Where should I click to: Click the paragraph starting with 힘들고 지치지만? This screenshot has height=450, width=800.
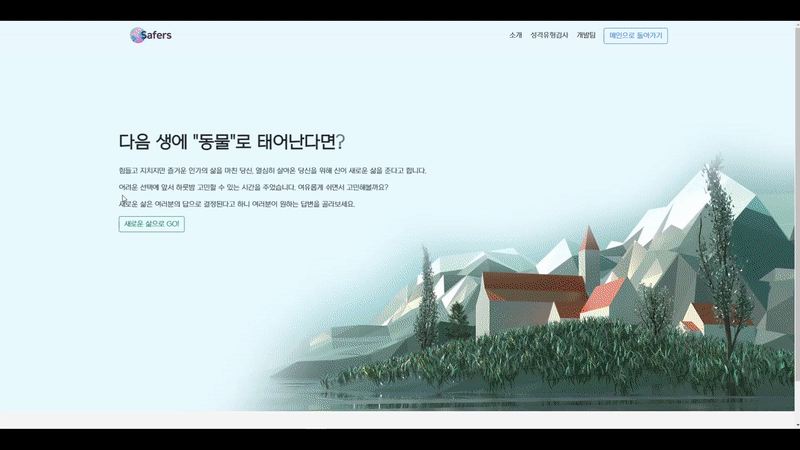pyautogui.click(x=272, y=171)
